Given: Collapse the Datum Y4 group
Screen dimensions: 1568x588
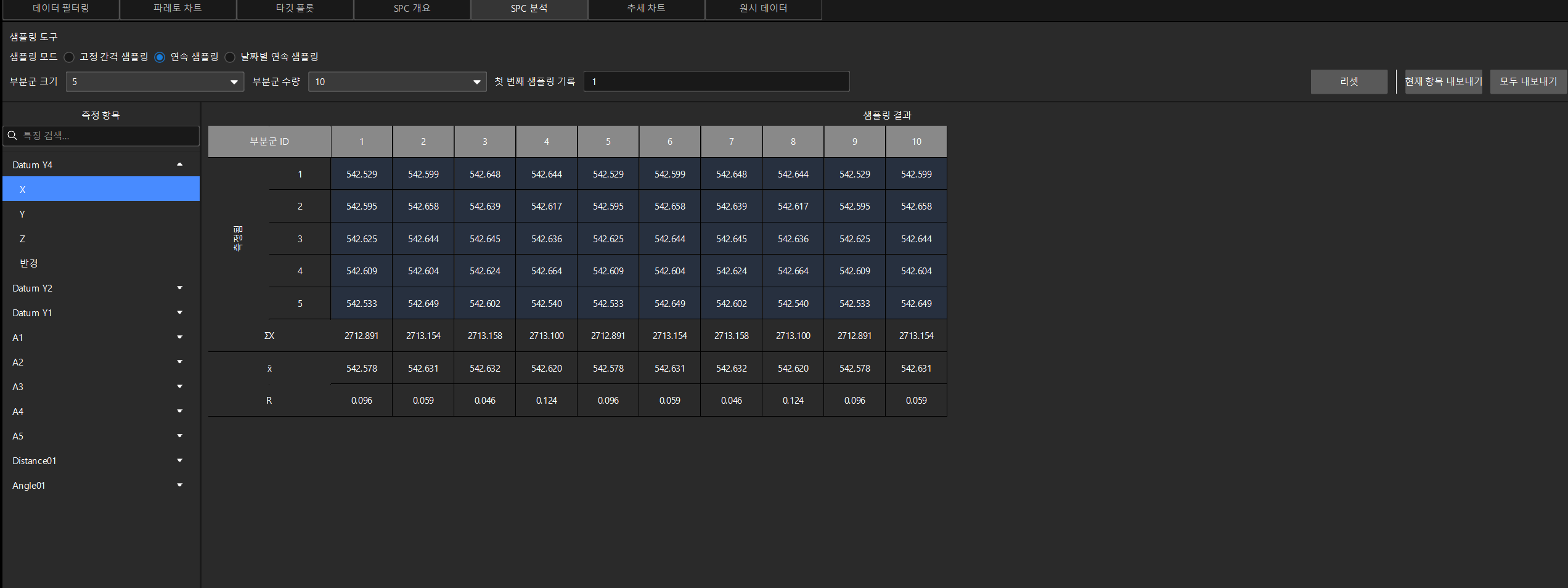Looking at the screenshot, I should pyautogui.click(x=179, y=165).
